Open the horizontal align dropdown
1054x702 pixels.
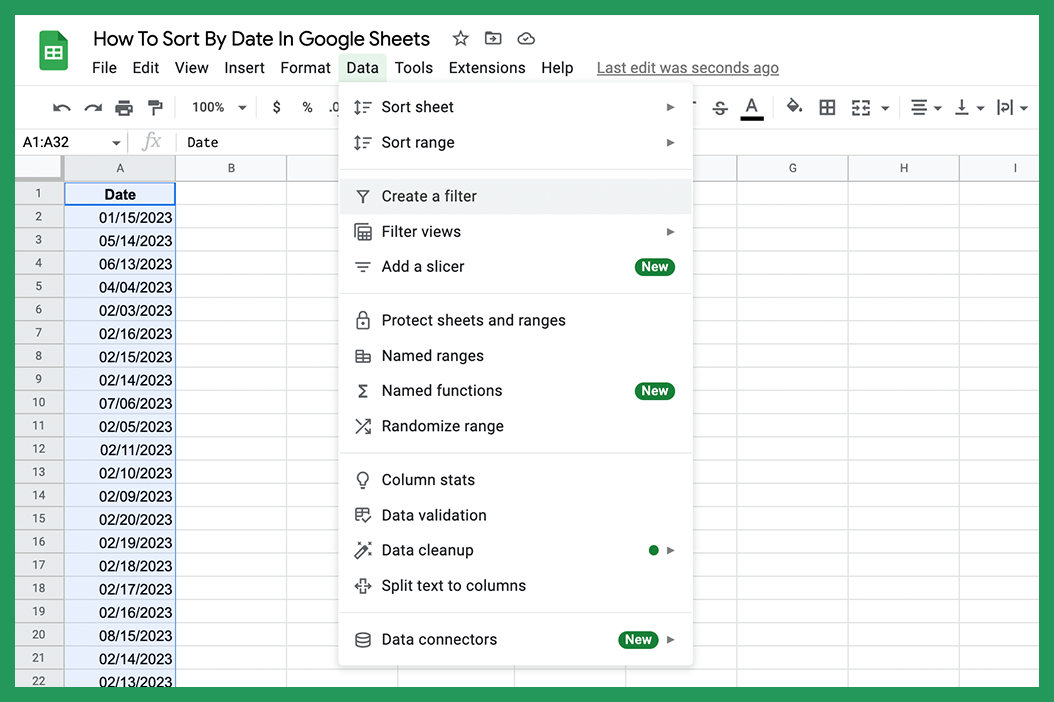point(926,108)
